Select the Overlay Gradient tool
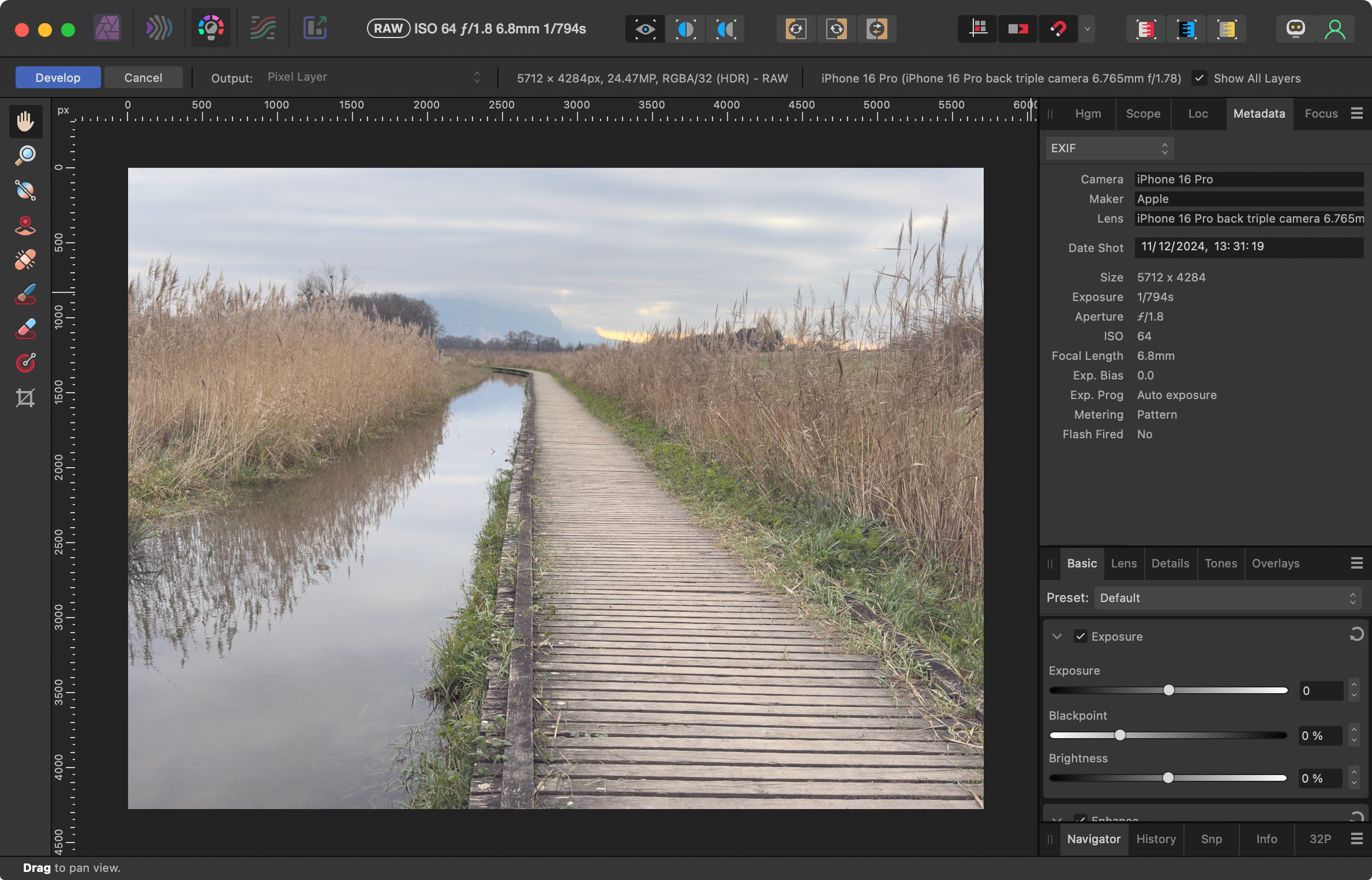 coord(25,363)
